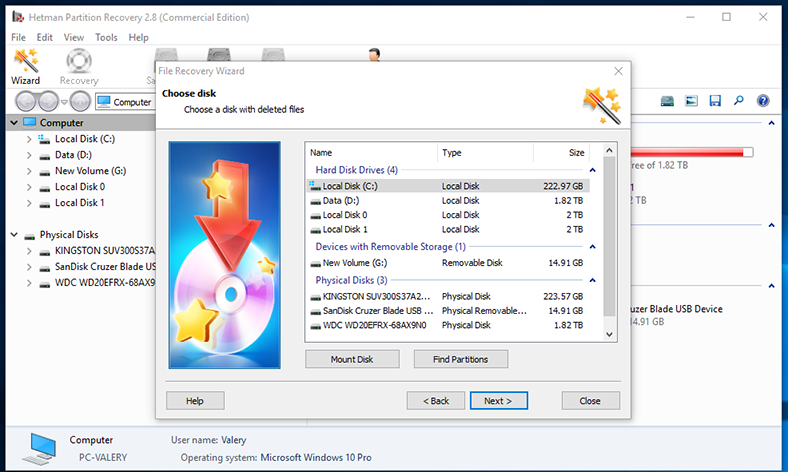Minimize the Hetman Partition Recovery window
Viewport: 788px width, 472px height.
coord(691,17)
